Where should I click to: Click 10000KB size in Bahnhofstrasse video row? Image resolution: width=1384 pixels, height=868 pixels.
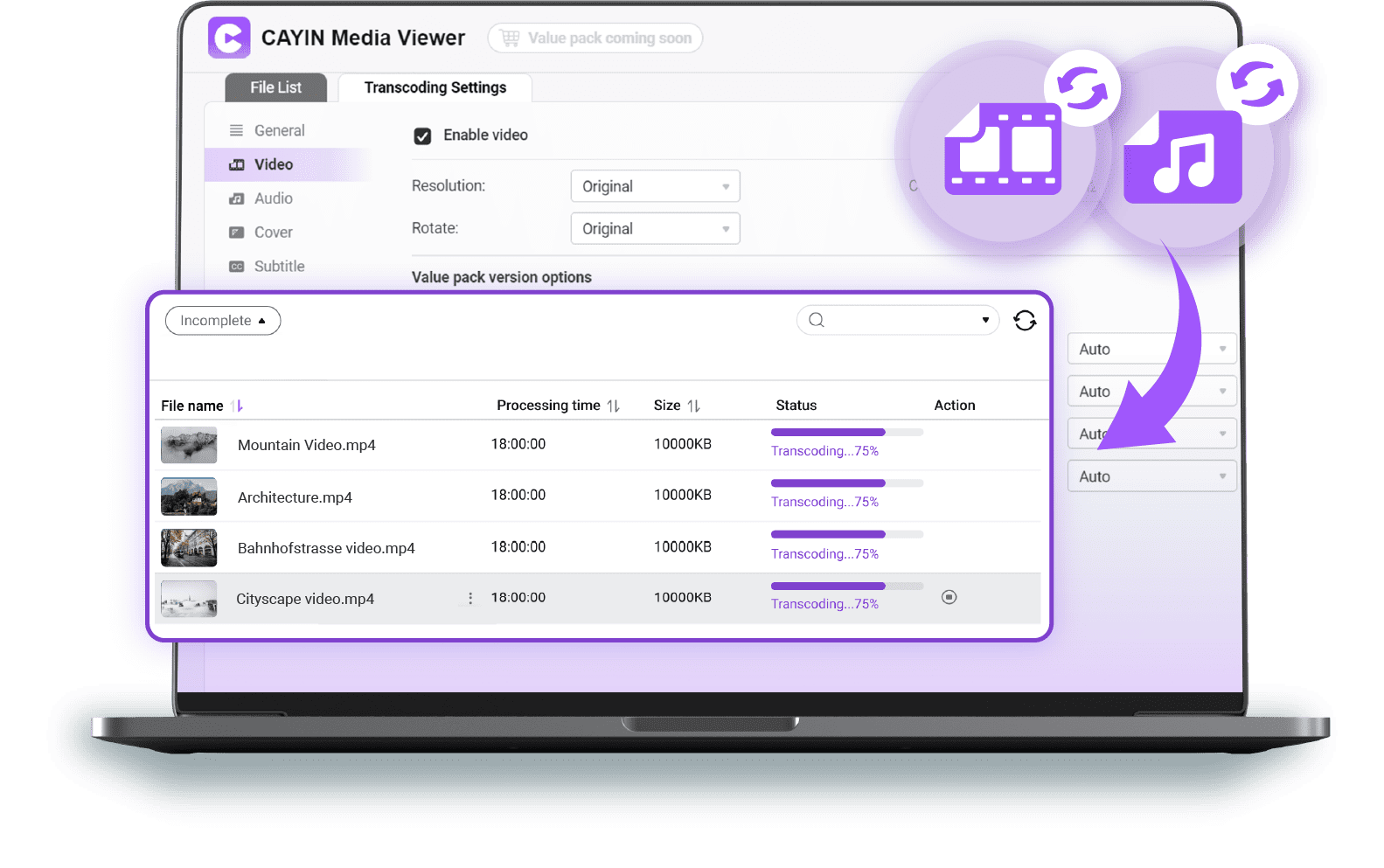[x=683, y=547]
